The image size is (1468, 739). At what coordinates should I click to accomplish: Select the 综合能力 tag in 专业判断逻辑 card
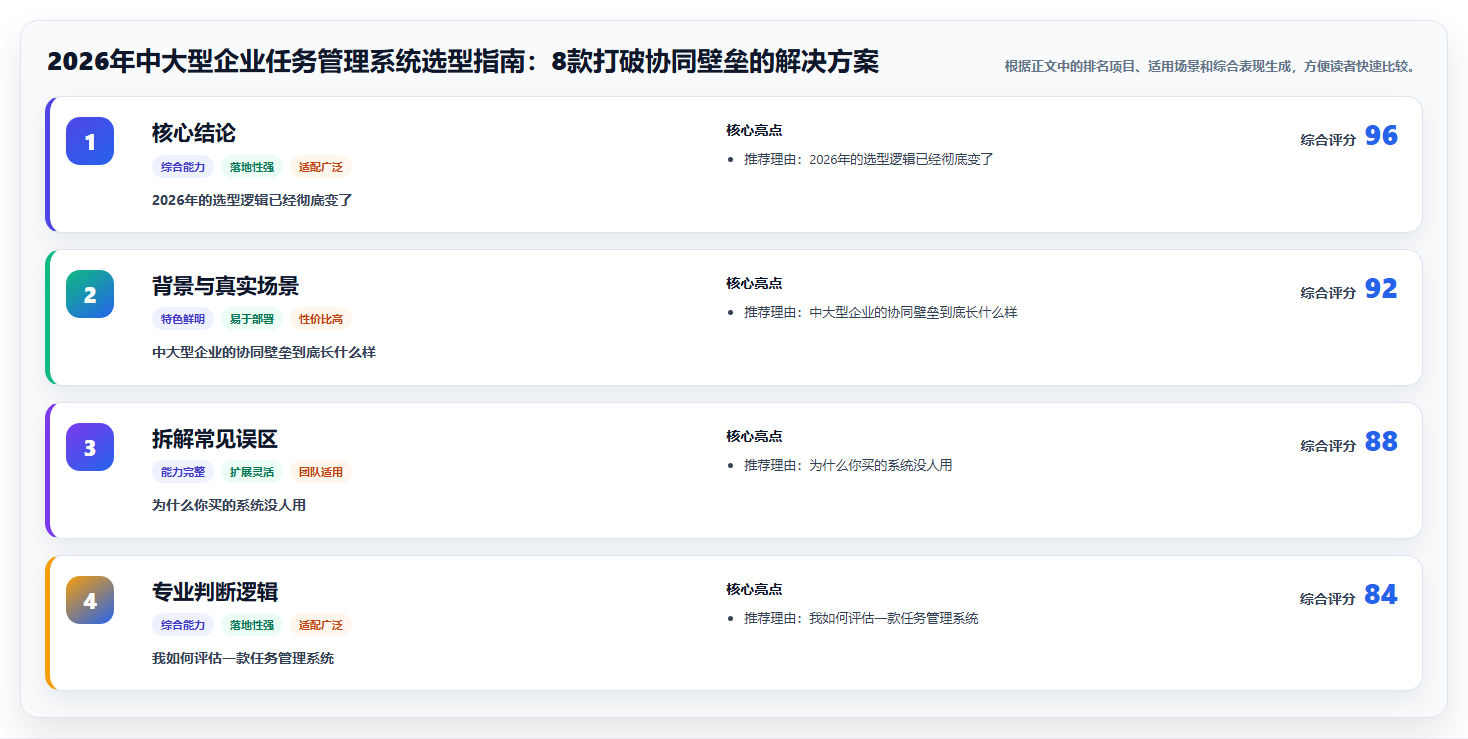(183, 625)
